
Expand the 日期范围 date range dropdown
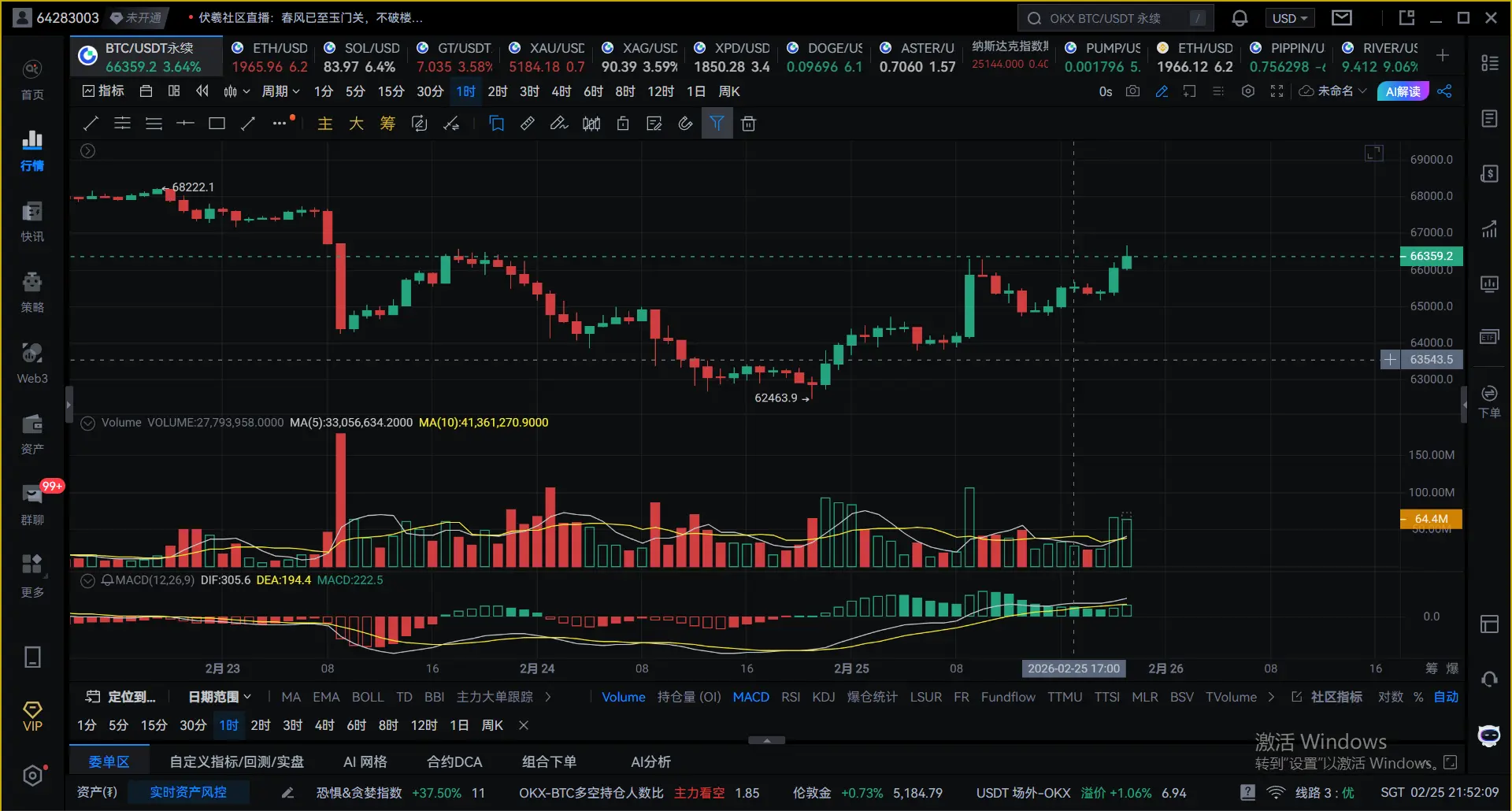tap(220, 697)
